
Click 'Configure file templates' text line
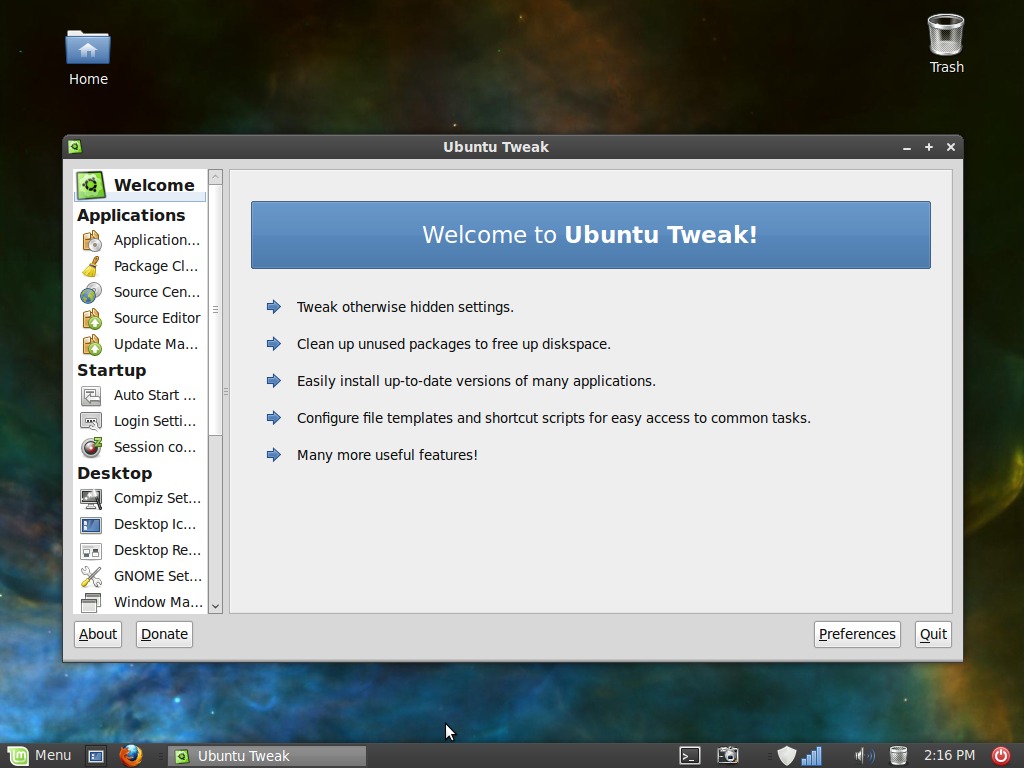tap(554, 418)
